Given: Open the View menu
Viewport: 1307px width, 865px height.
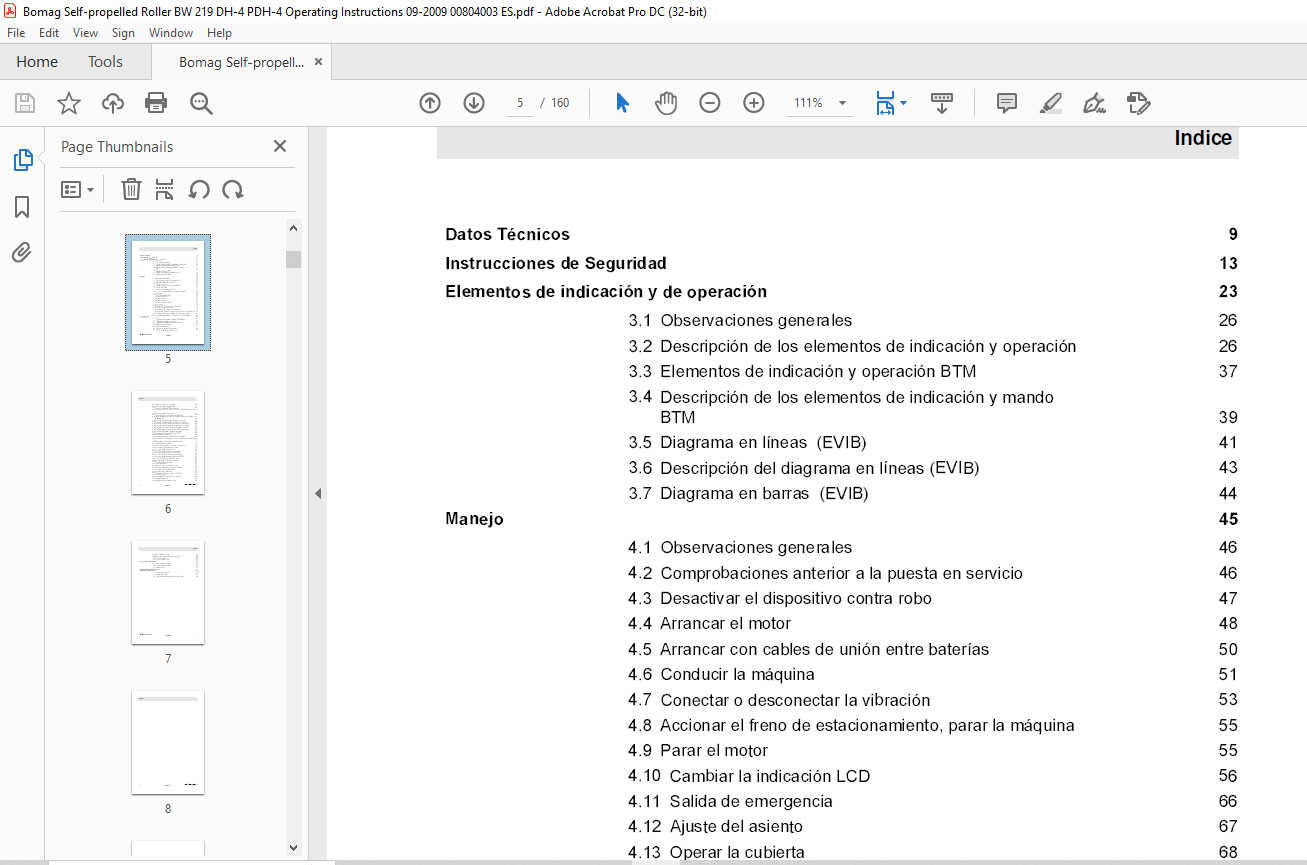Looking at the screenshot, I should [85, 33].
